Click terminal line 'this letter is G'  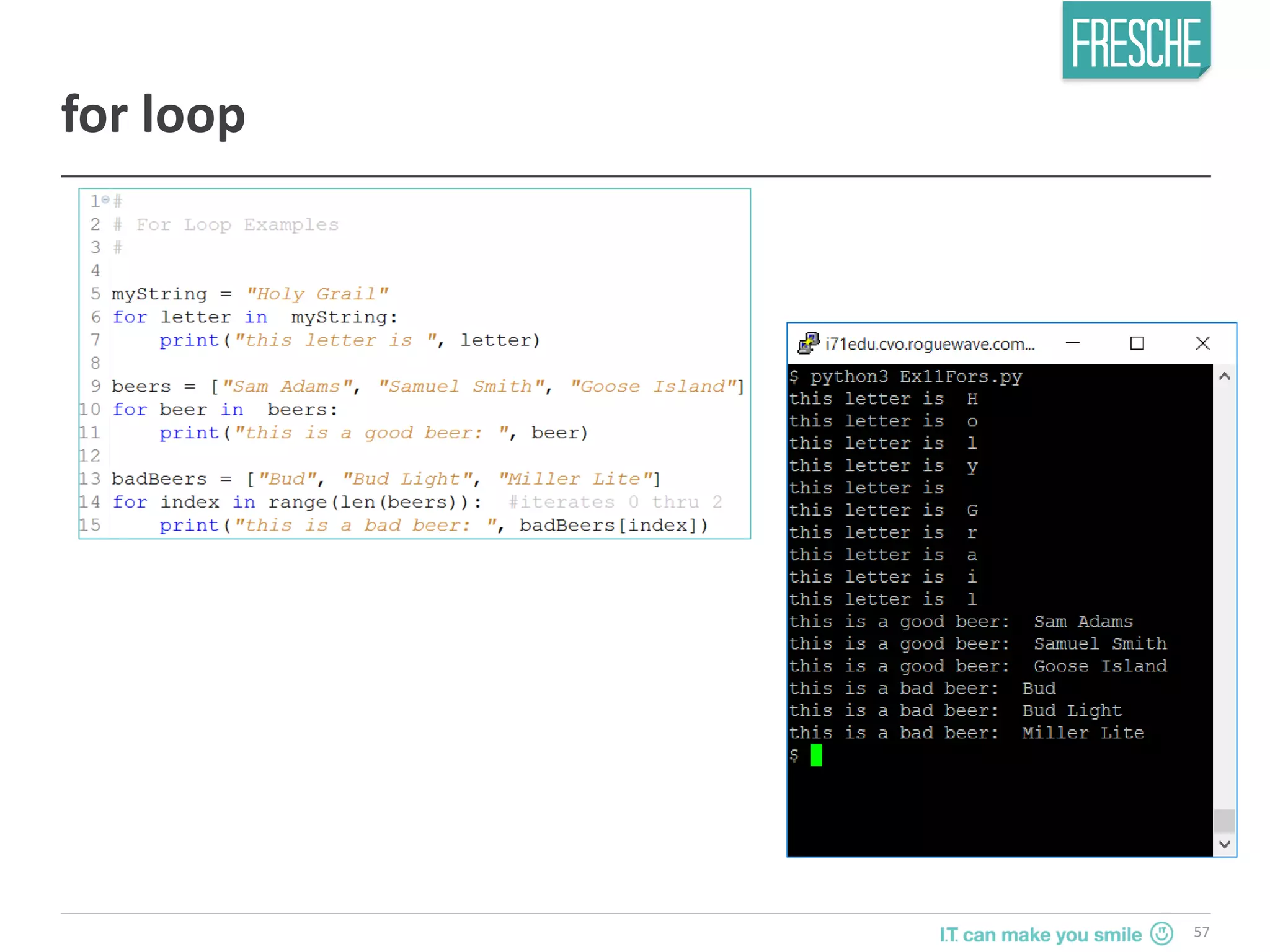[883, 510]
